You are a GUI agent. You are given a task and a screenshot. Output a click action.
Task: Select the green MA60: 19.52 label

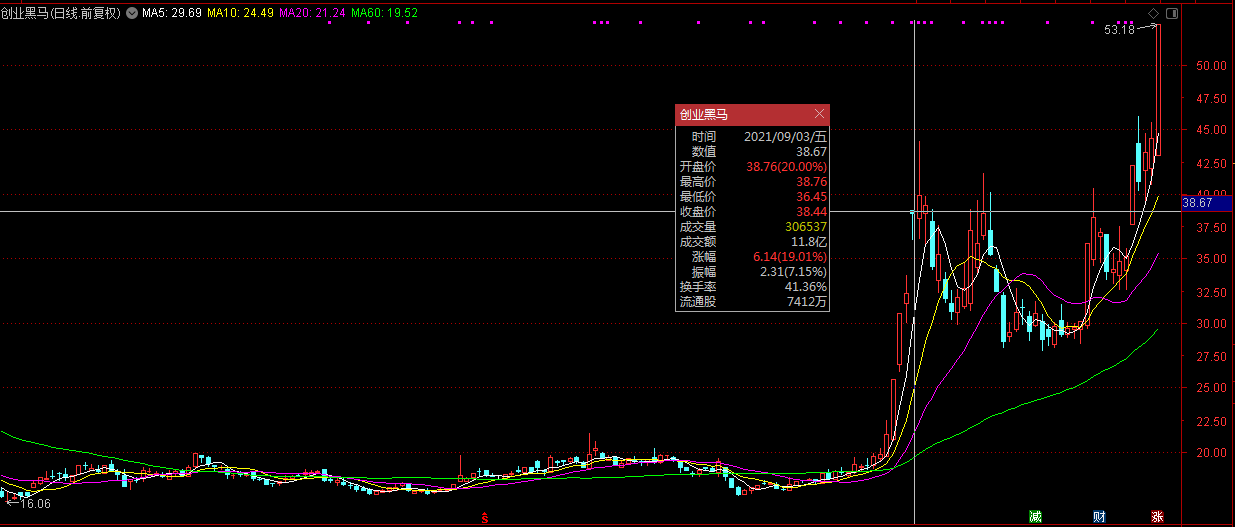[384, 13]
